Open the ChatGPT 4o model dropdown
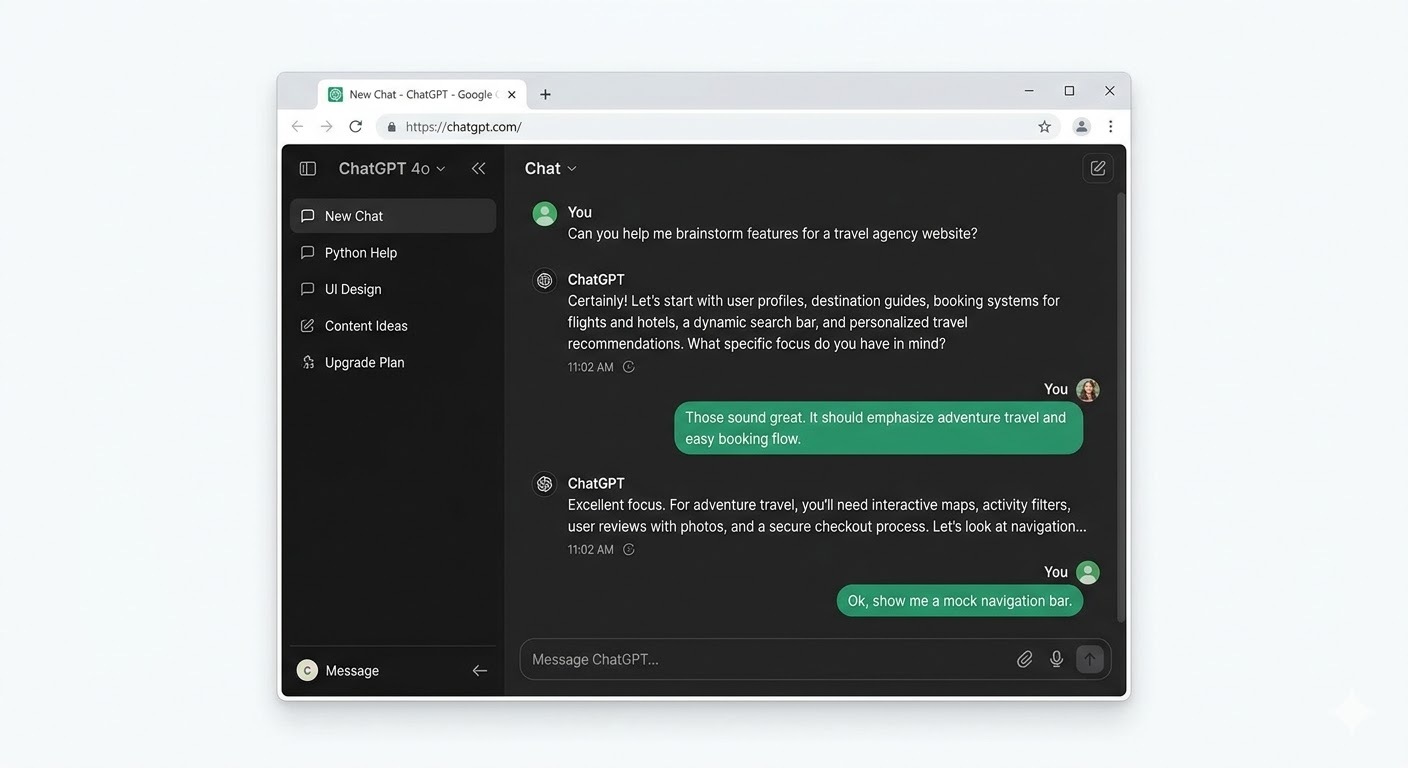 (392, 169)
